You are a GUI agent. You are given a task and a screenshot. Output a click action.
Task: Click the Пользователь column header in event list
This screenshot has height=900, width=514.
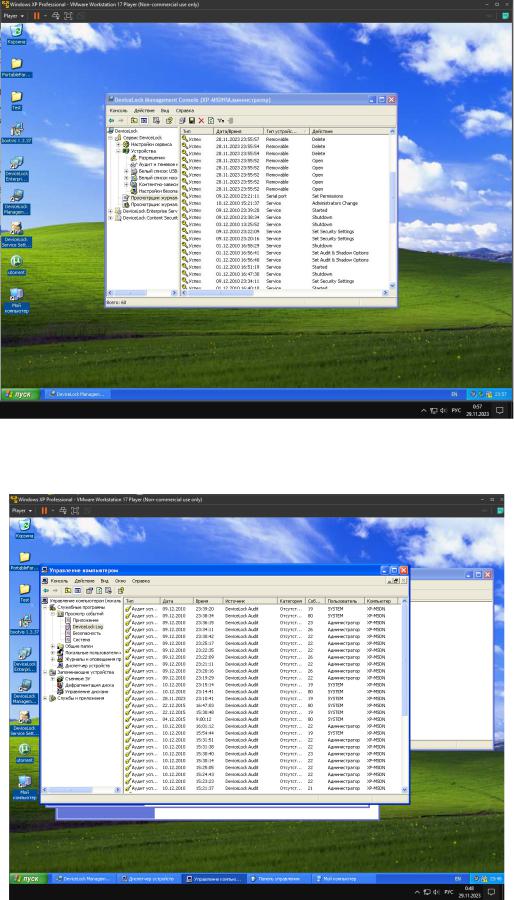(344, 600)
